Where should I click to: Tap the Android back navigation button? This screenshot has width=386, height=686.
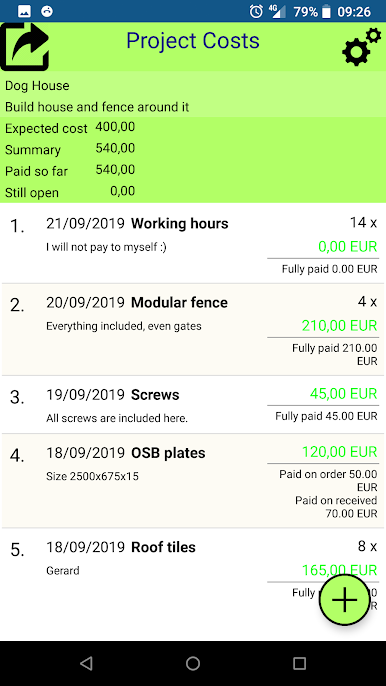click(86, 663)
